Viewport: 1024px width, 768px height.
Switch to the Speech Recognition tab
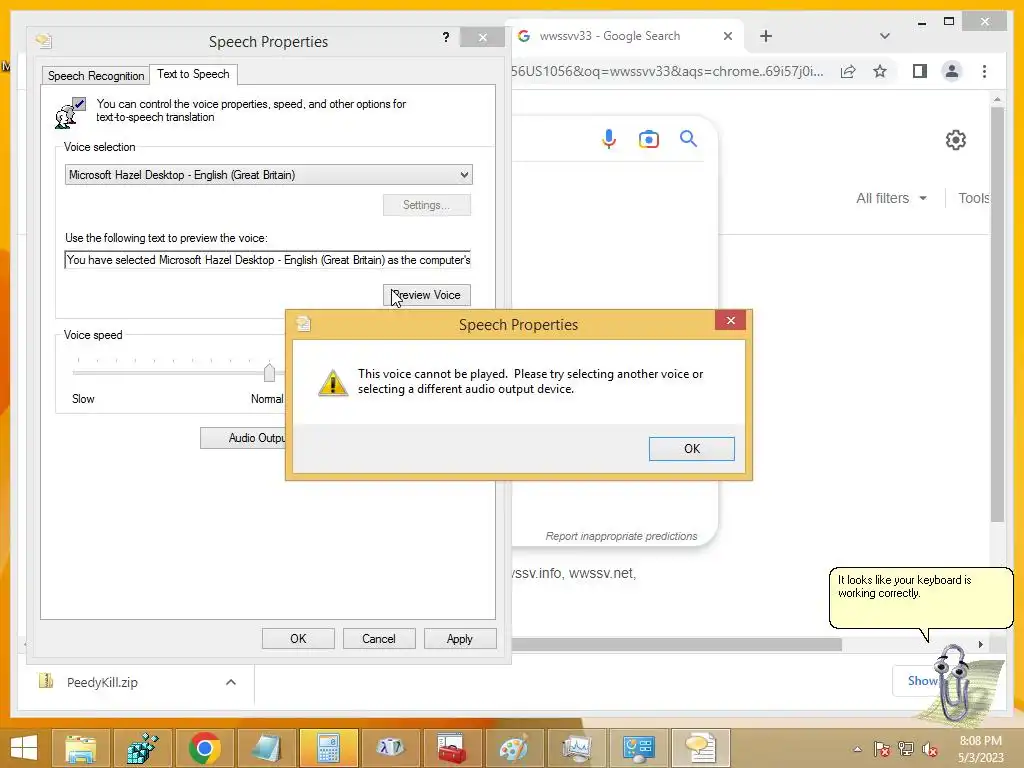pos(96,76)
